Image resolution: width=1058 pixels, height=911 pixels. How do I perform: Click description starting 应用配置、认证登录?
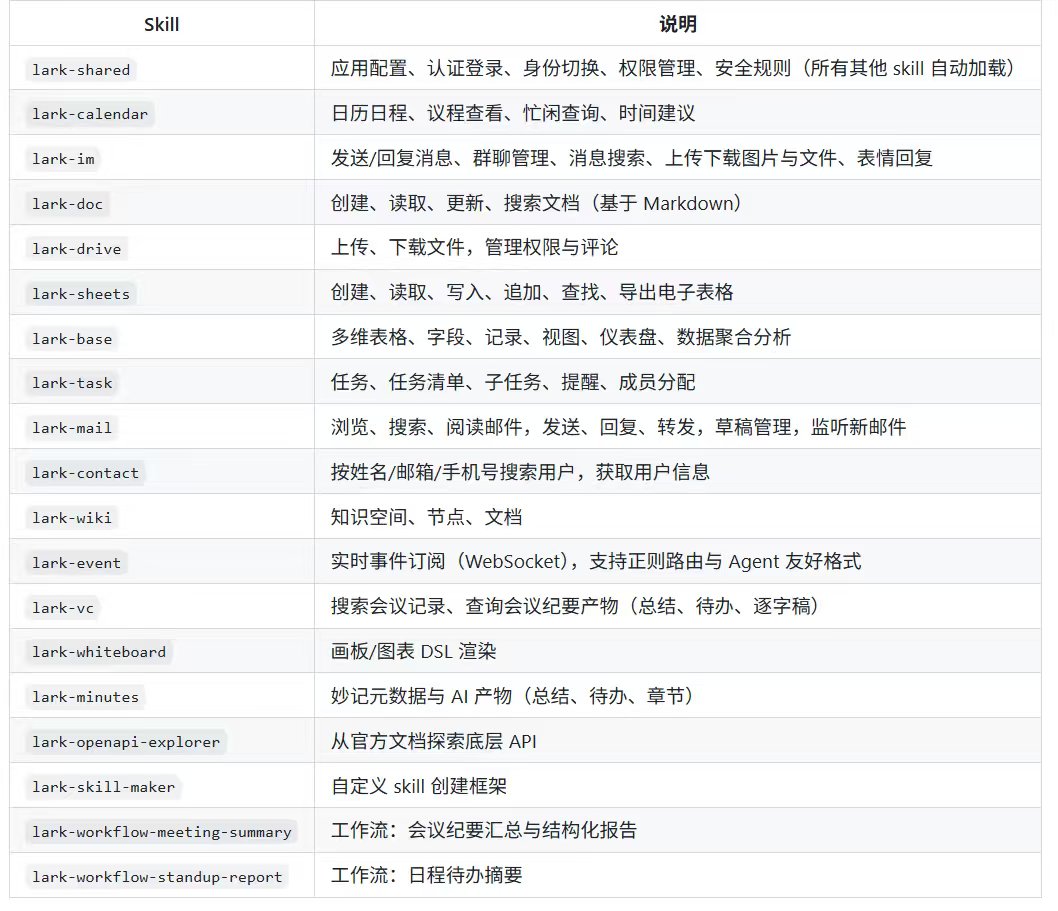[673, 69]
